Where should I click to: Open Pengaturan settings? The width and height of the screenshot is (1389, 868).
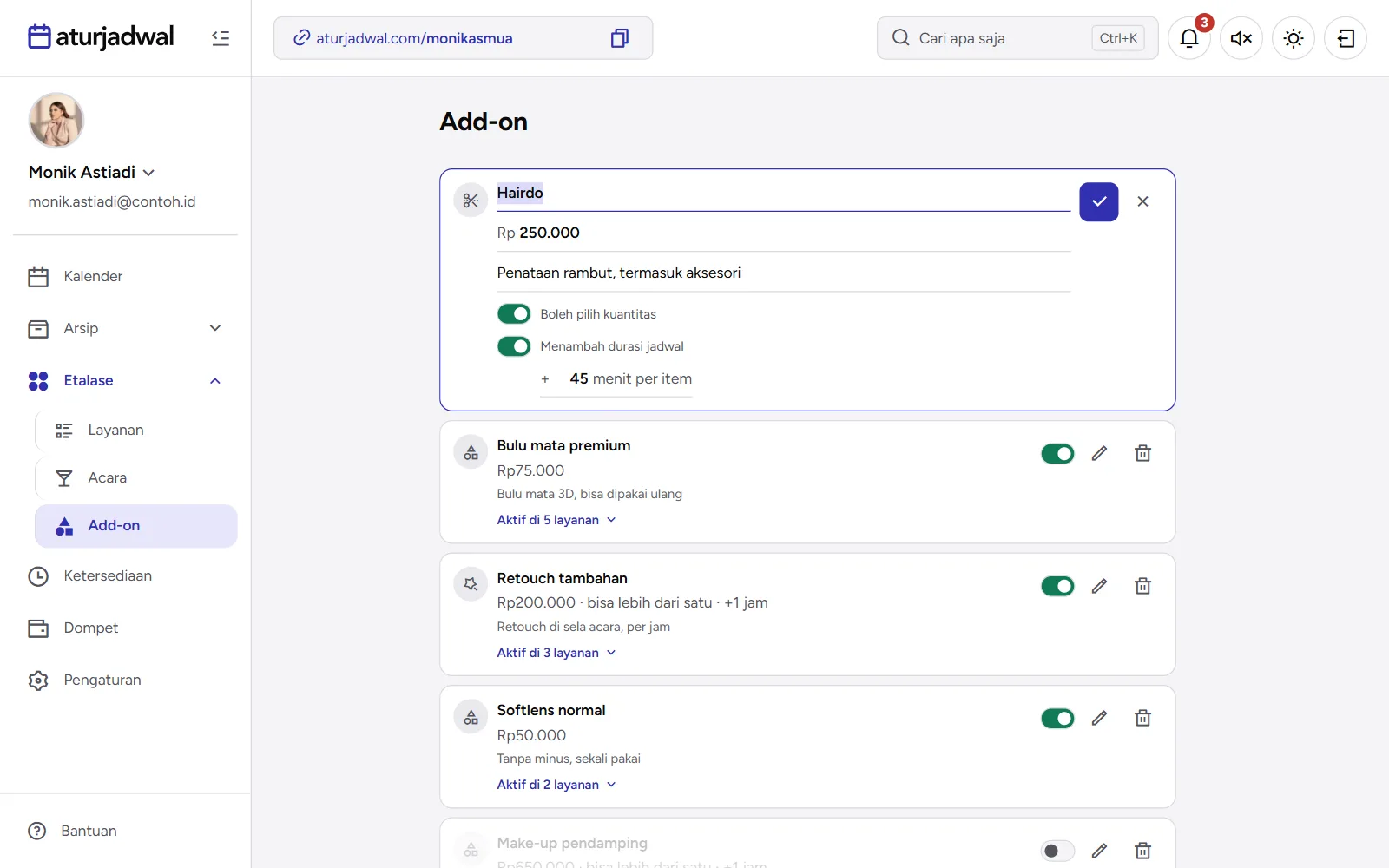point(125,680)
